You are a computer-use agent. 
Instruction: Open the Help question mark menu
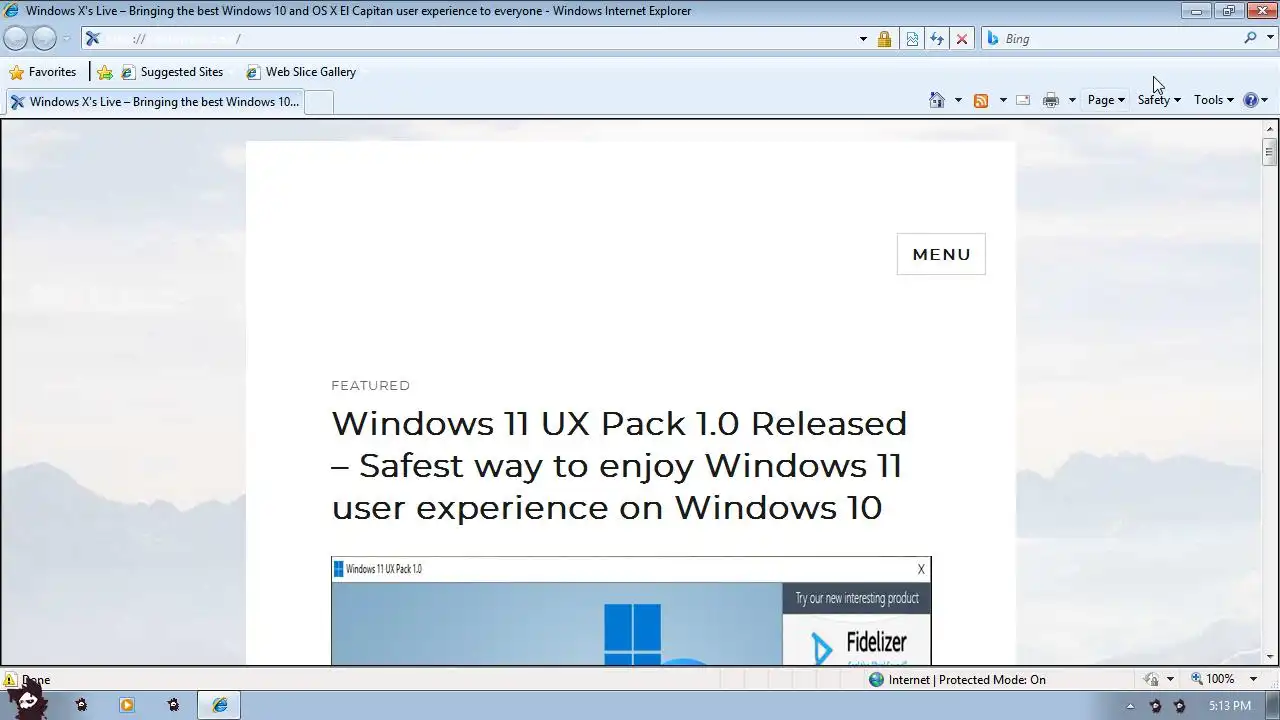point(1255,100)
